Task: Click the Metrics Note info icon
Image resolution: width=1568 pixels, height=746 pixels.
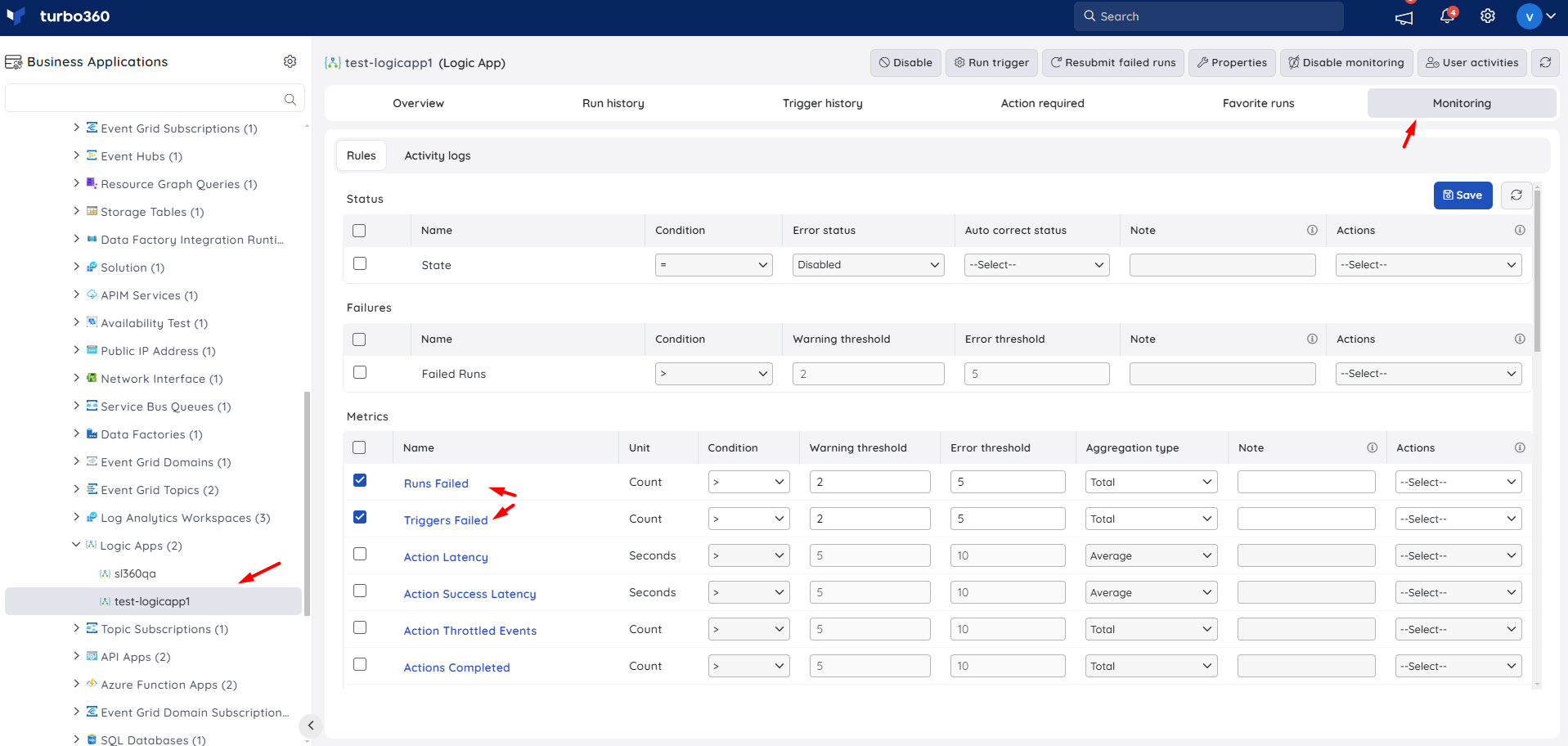Action: pos(1373,447)
